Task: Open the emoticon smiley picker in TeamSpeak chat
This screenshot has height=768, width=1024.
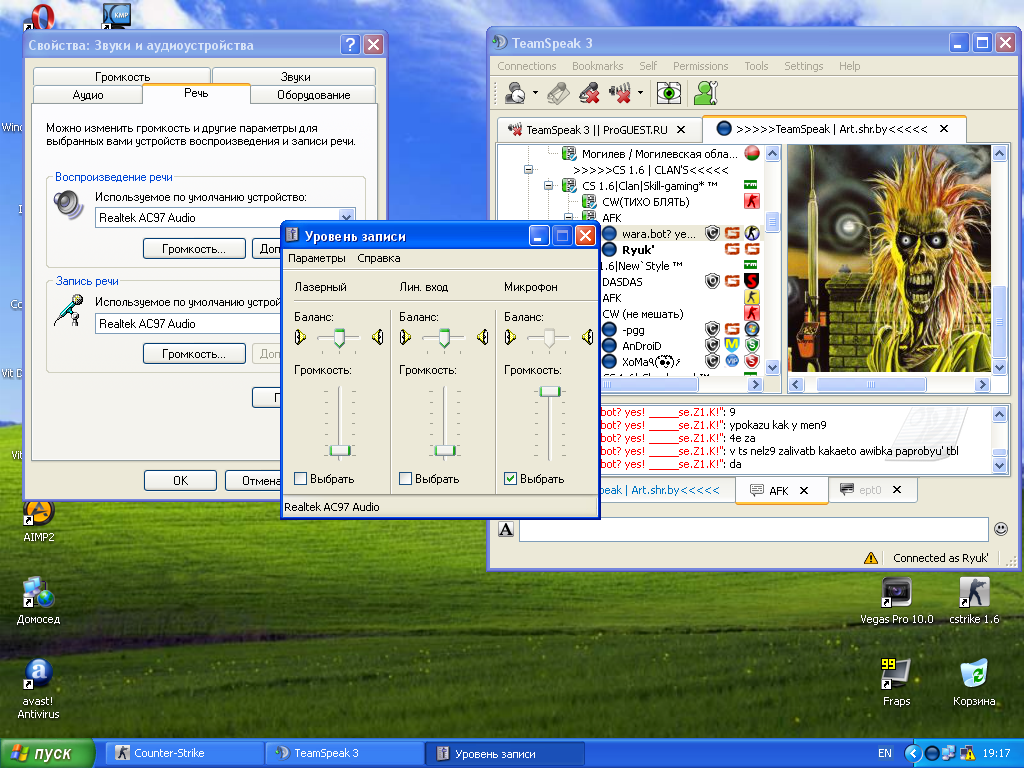Action: coord(1000,529)
